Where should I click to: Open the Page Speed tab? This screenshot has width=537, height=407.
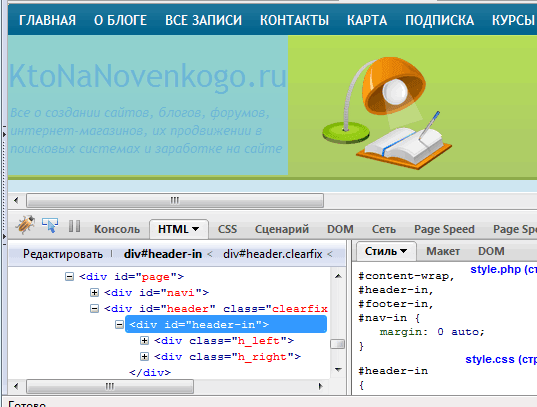pyautogui.click(x=444, y=229)
